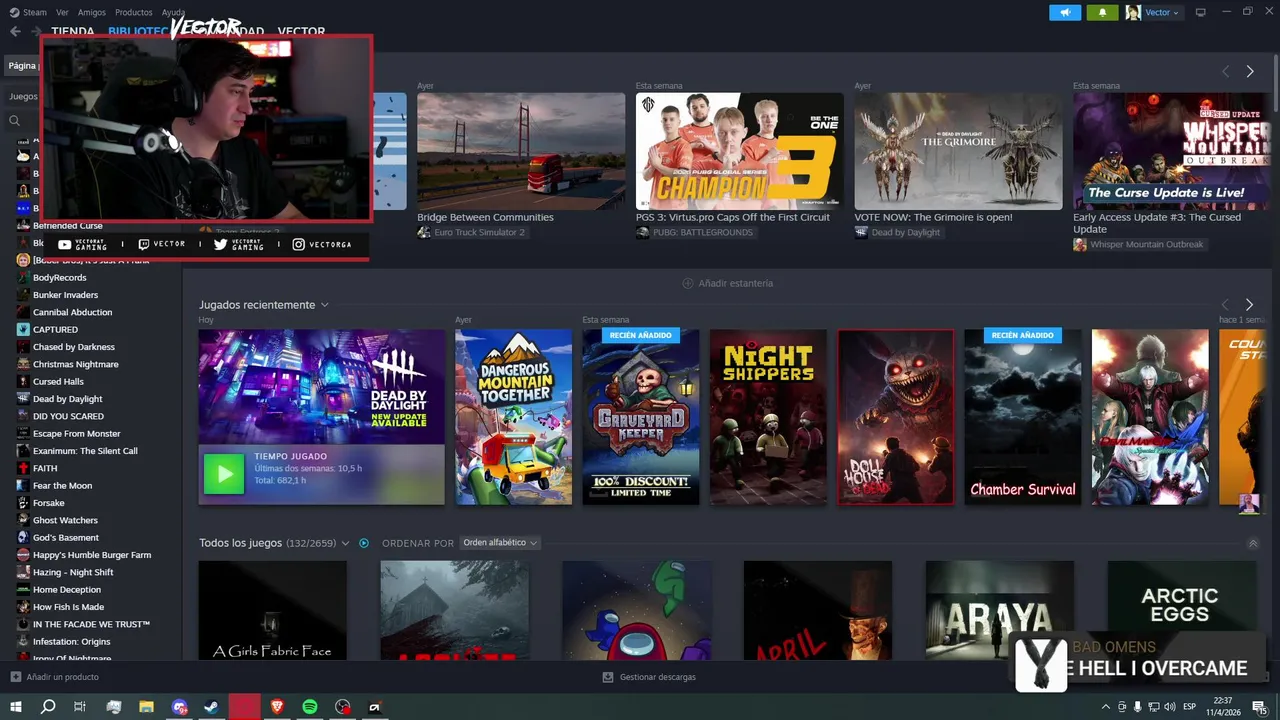This screenshot has height=720, width=1280.
Task: Open the Arctic Eggs game tile
Action: 1181,610
